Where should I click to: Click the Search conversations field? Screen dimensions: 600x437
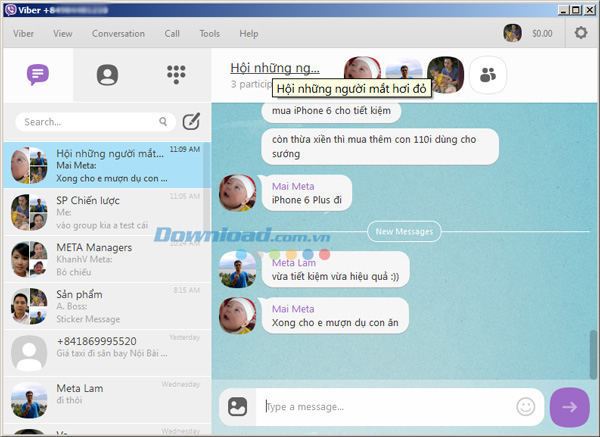point(95,122)
